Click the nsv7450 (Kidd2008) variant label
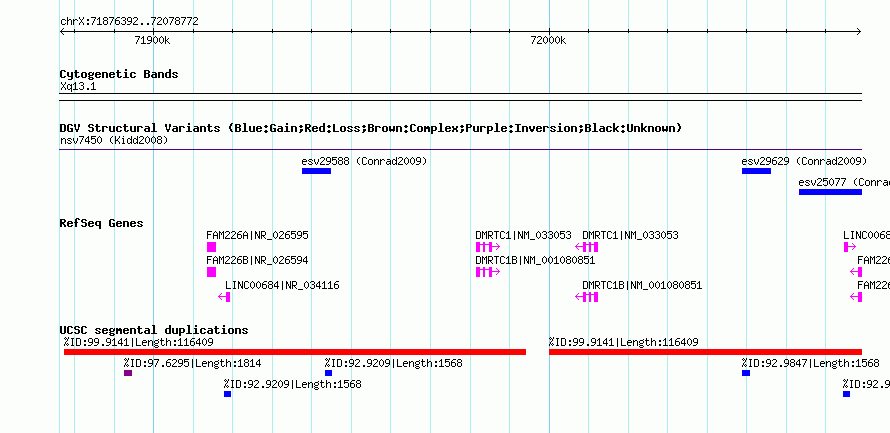Screen dimensions: 890x433 (114, 140)
